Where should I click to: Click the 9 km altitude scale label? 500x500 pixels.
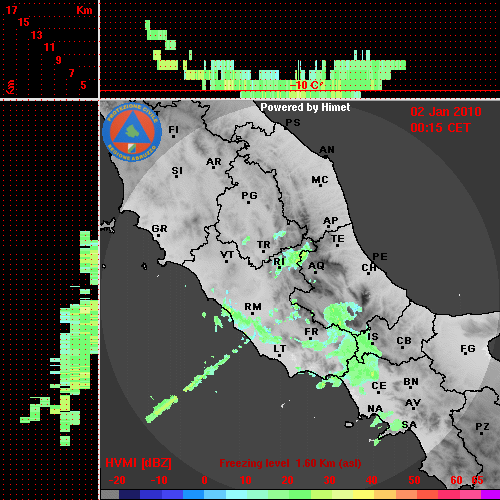pos(59,60)
